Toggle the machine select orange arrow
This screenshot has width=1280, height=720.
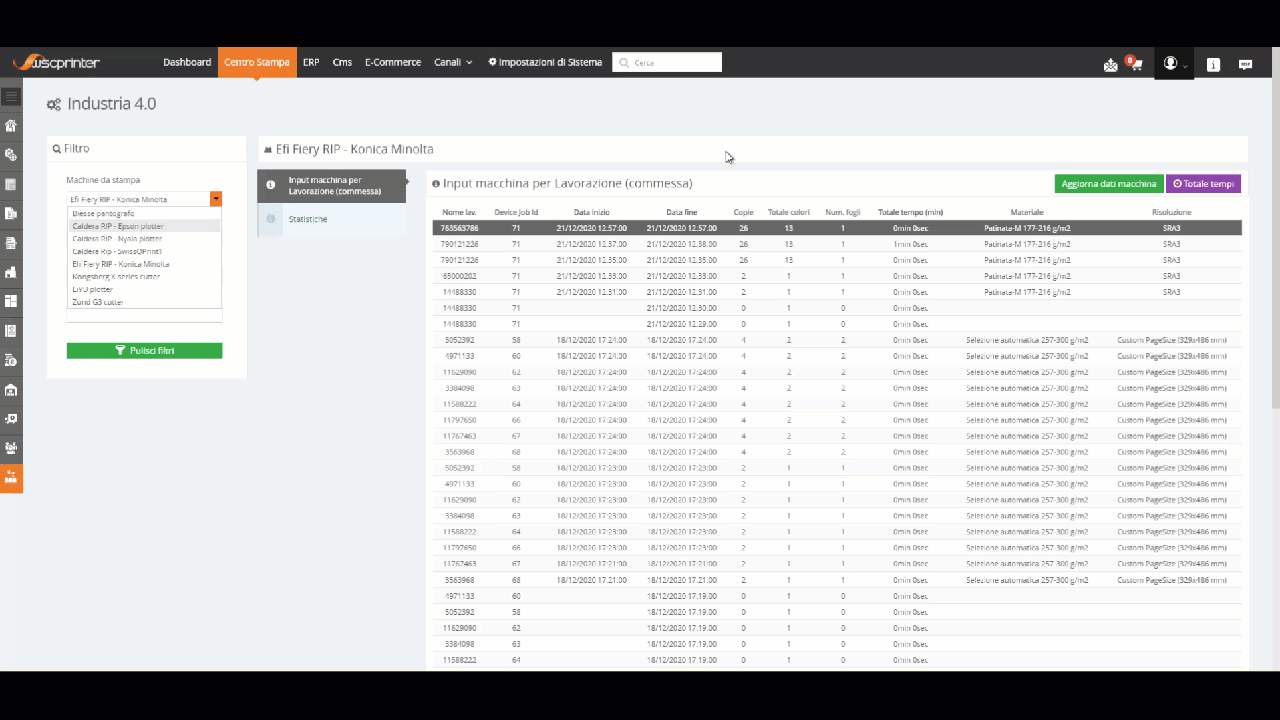click(216, 199)
